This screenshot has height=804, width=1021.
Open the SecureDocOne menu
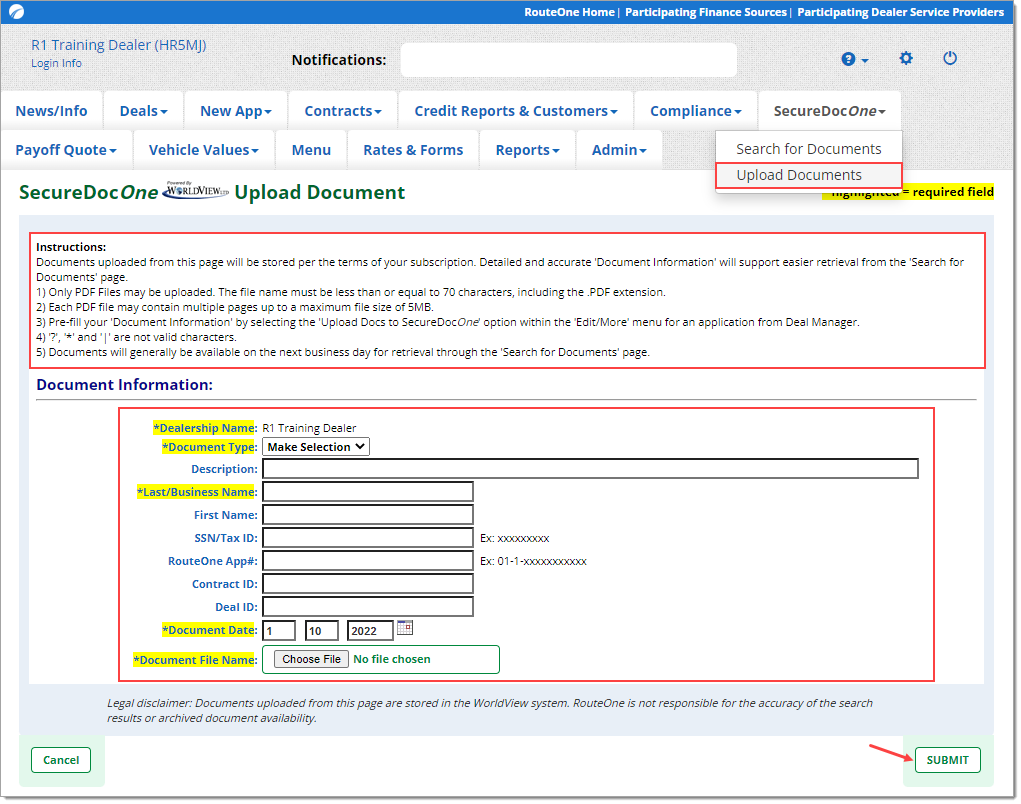(x=830, y=111)
